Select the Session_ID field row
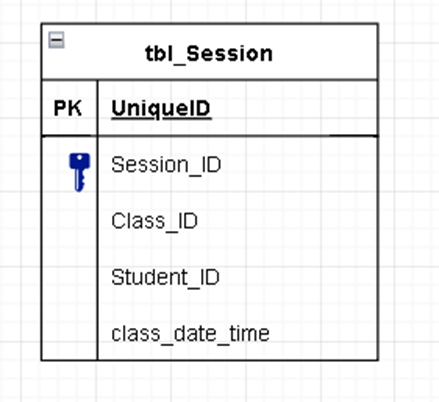Screen dimensions: 439x402 (x=238, y=165)
